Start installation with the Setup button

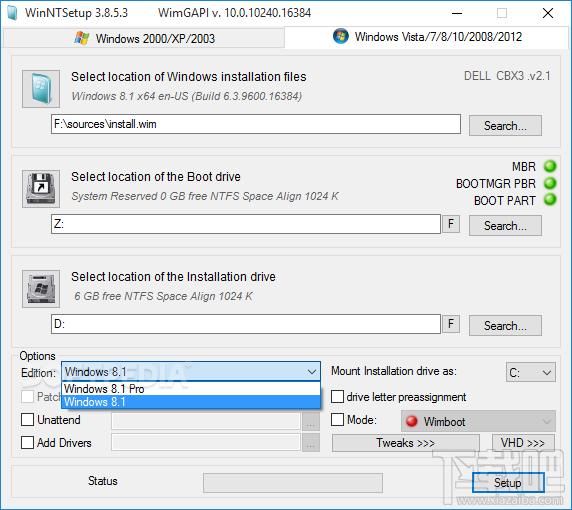coord(508,483)
